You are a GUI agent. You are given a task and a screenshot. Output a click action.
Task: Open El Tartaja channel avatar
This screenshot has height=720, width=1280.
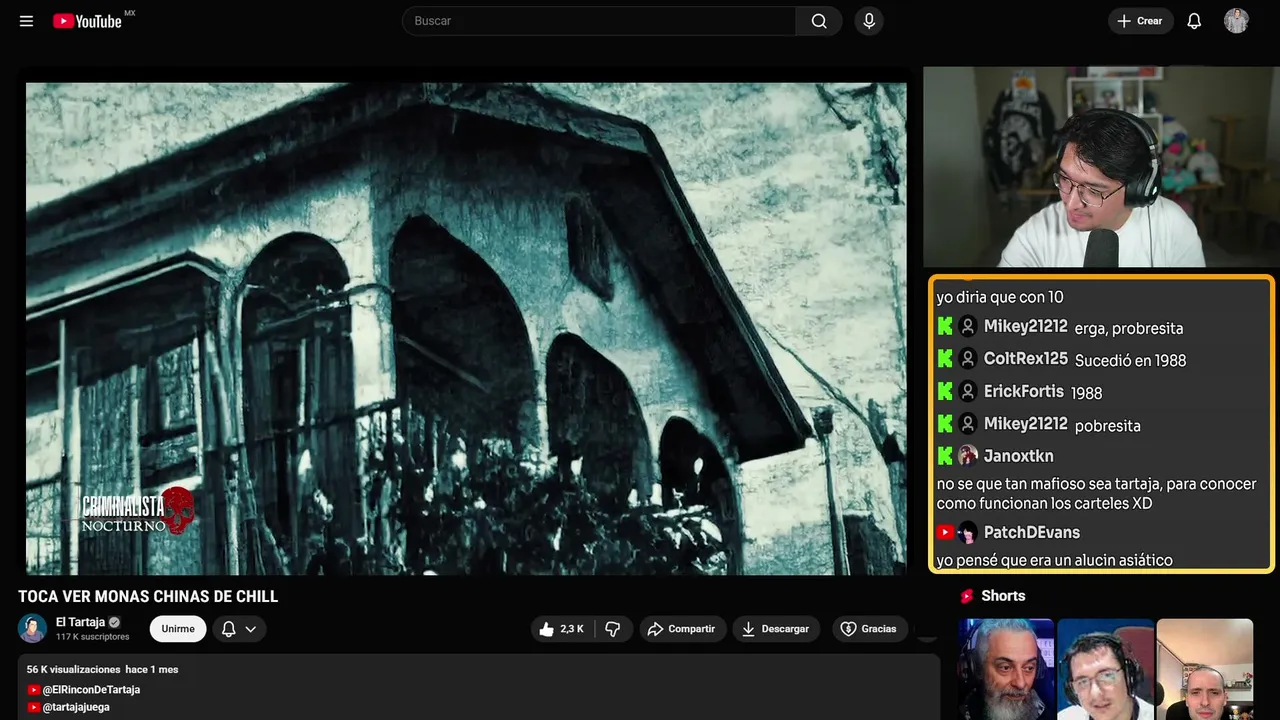click(32, 628)
